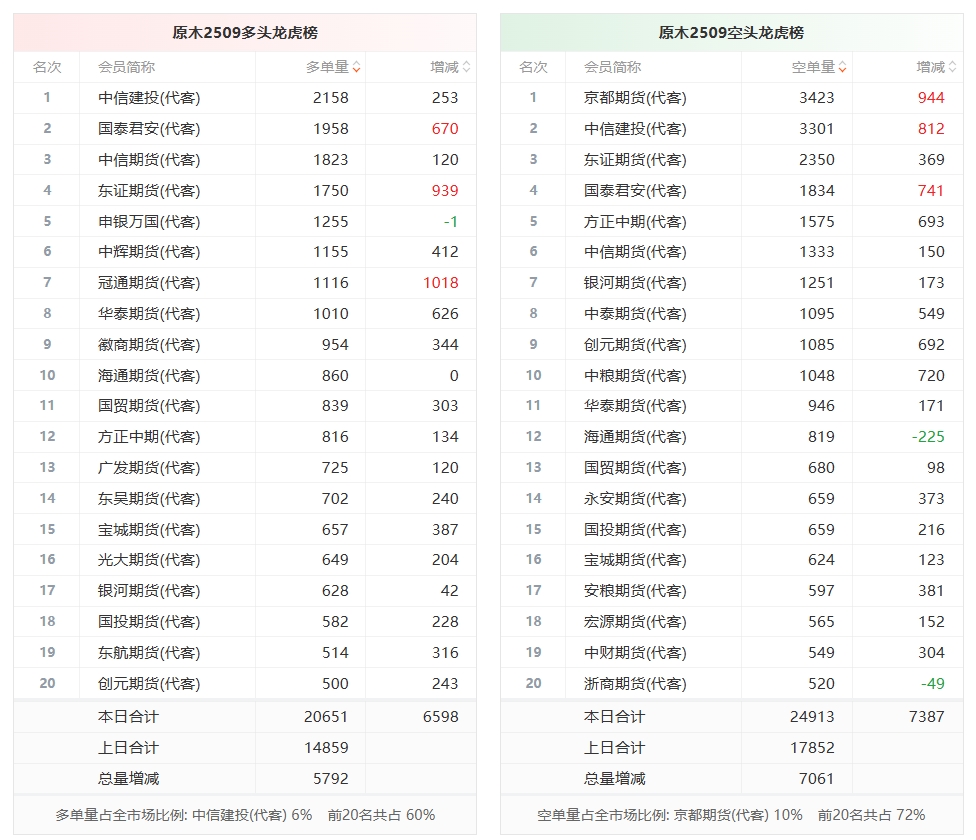Click 海通期货(代客) in short table rank 12

pyautogui.click(x=635, y=437)
